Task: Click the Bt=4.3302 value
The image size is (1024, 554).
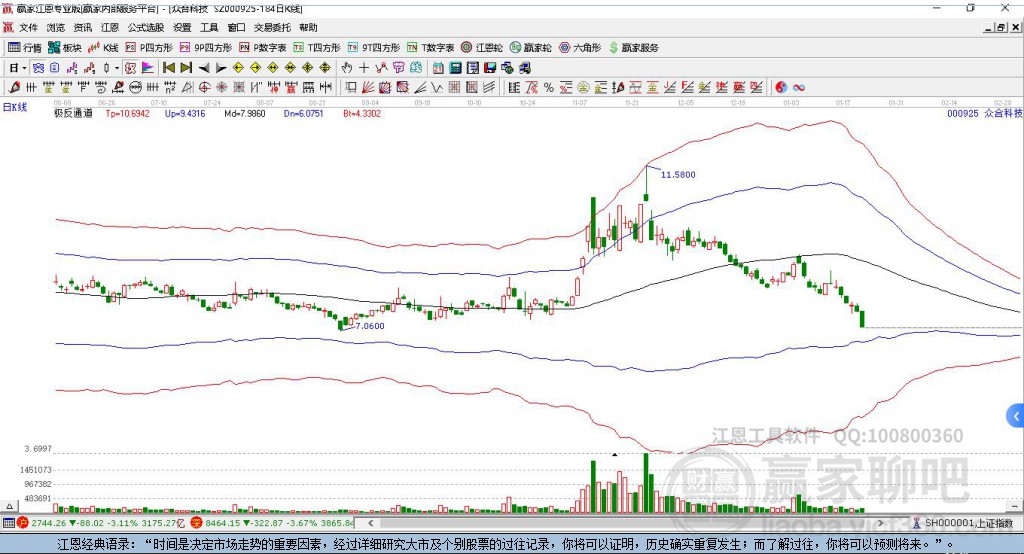Action: coord(362,113)
